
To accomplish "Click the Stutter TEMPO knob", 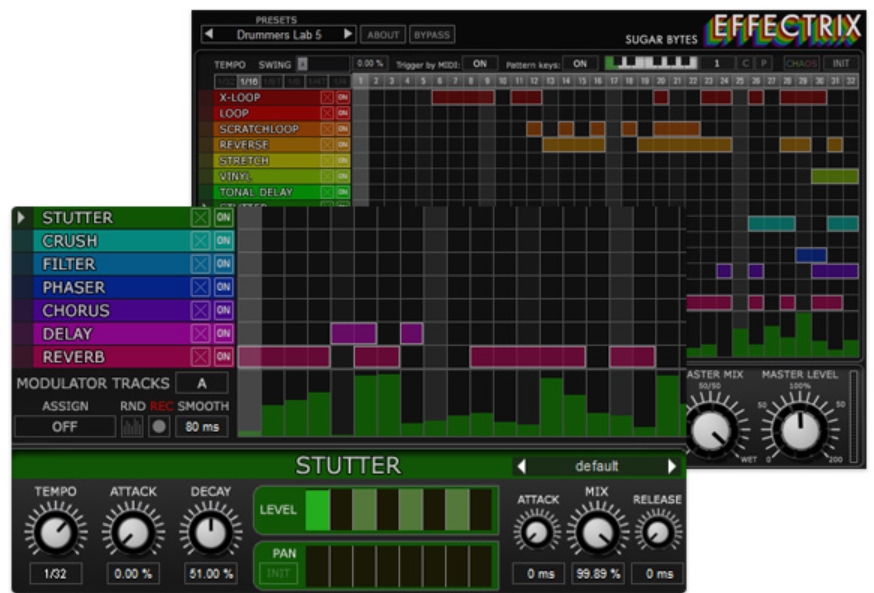I will point(56,531).
